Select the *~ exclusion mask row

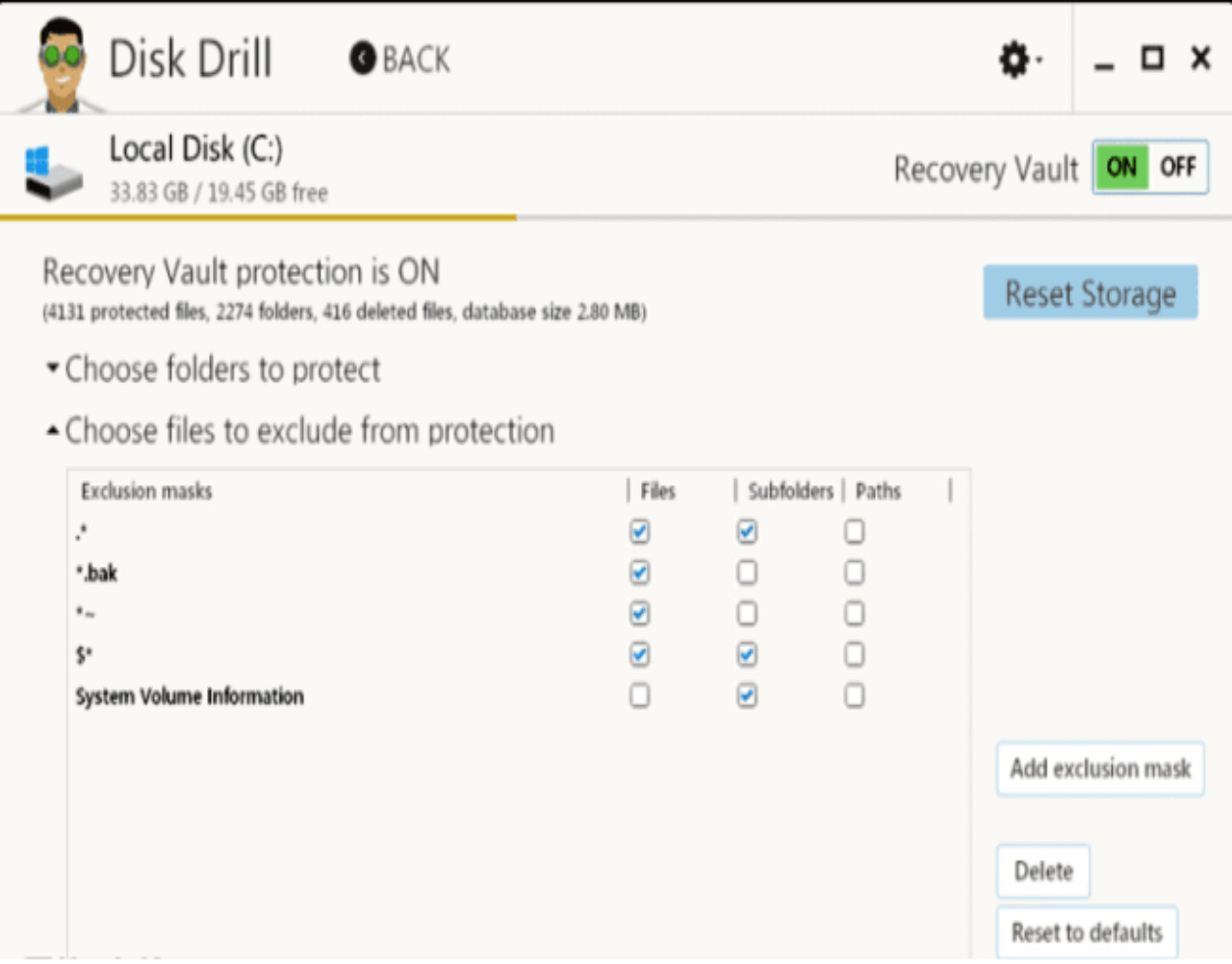519,614
